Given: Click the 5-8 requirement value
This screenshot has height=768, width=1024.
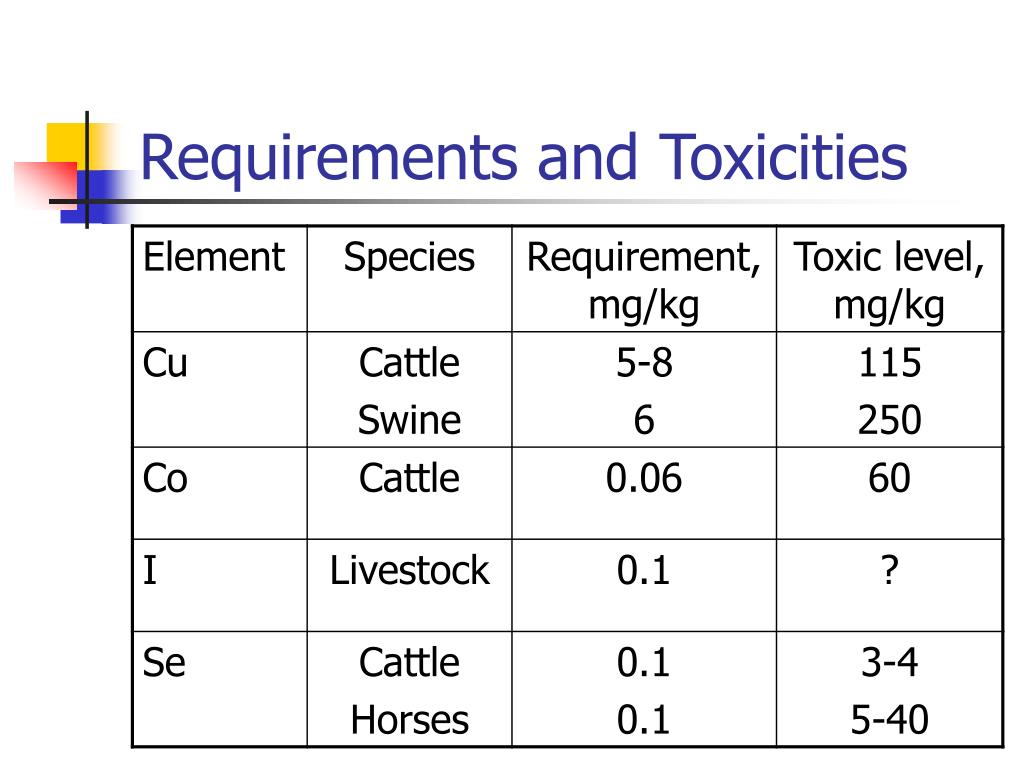Looking at the screenshot, I should point(644,362).
